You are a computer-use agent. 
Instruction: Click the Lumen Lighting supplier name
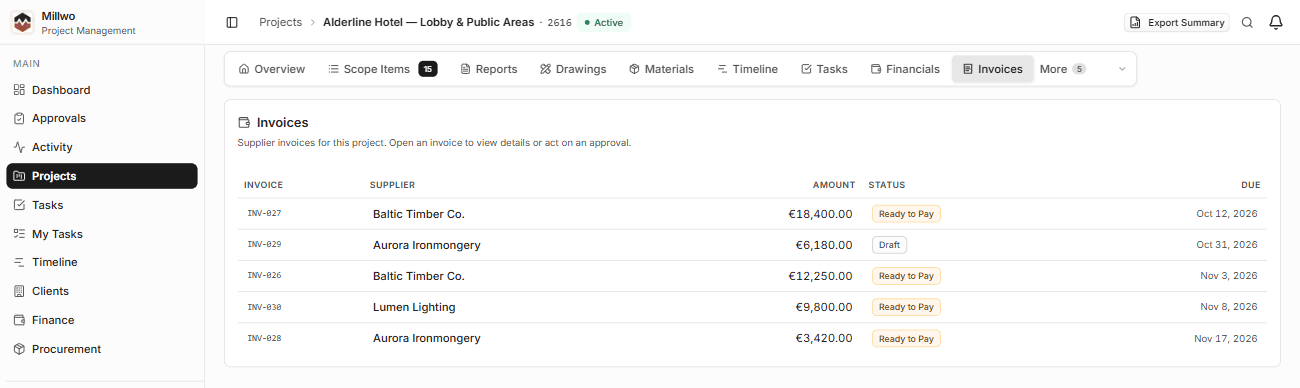[414, 307]
